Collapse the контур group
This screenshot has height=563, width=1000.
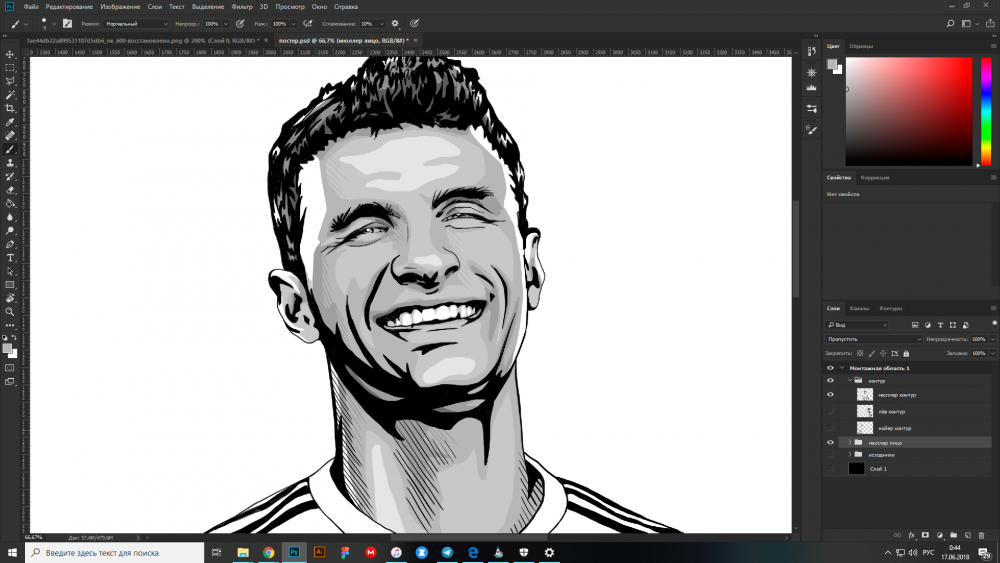(850, 381)
